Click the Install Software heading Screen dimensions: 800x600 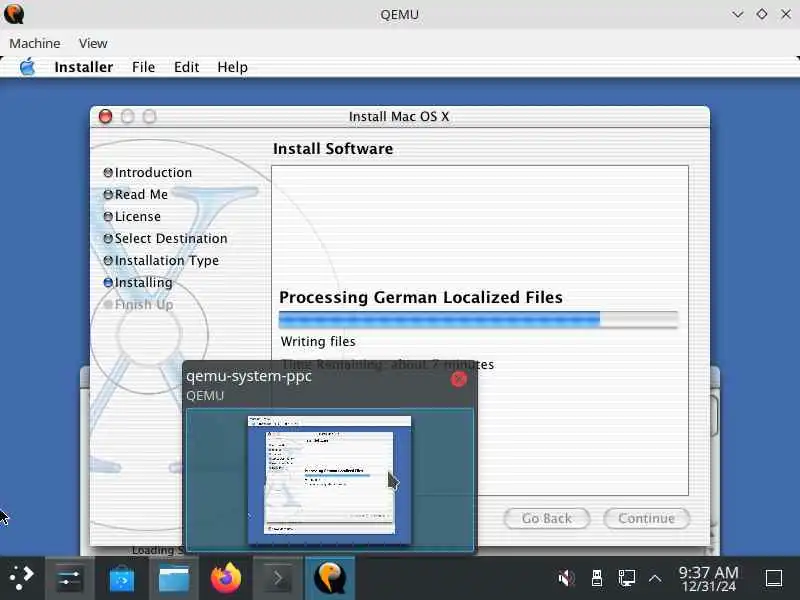pos(333,148)
